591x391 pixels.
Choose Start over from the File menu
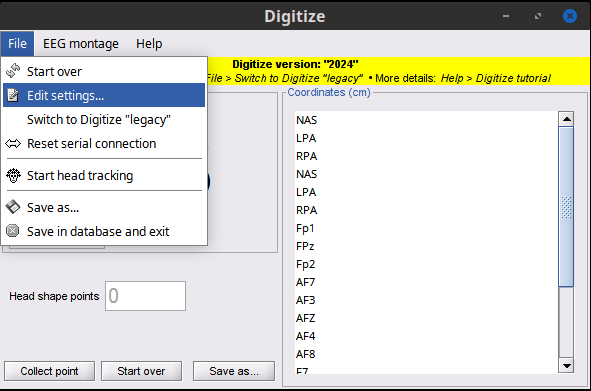[x=104, y=71]
